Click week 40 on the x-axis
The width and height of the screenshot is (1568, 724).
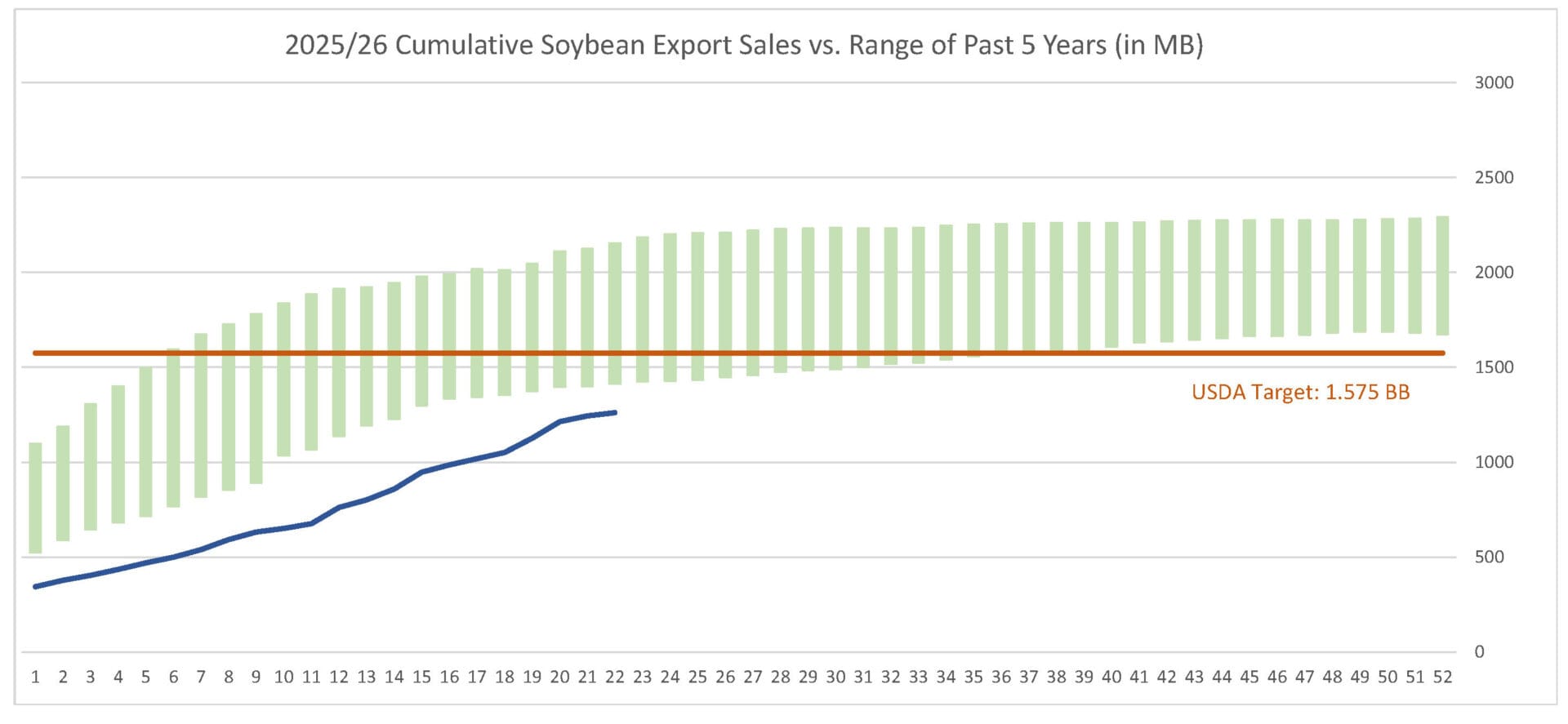(1111, 677)
